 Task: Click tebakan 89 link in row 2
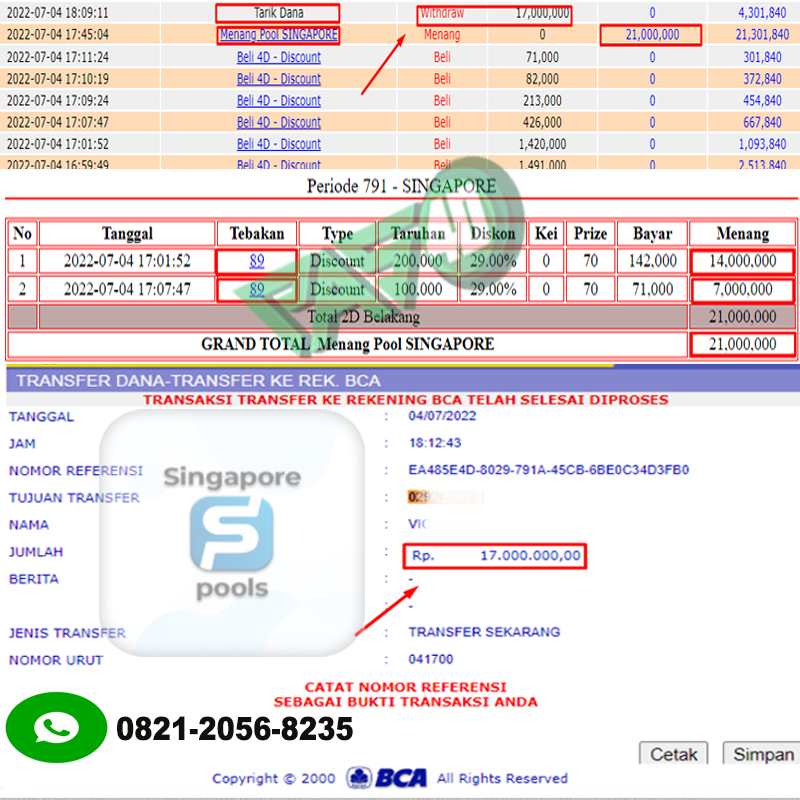point(257,289)
